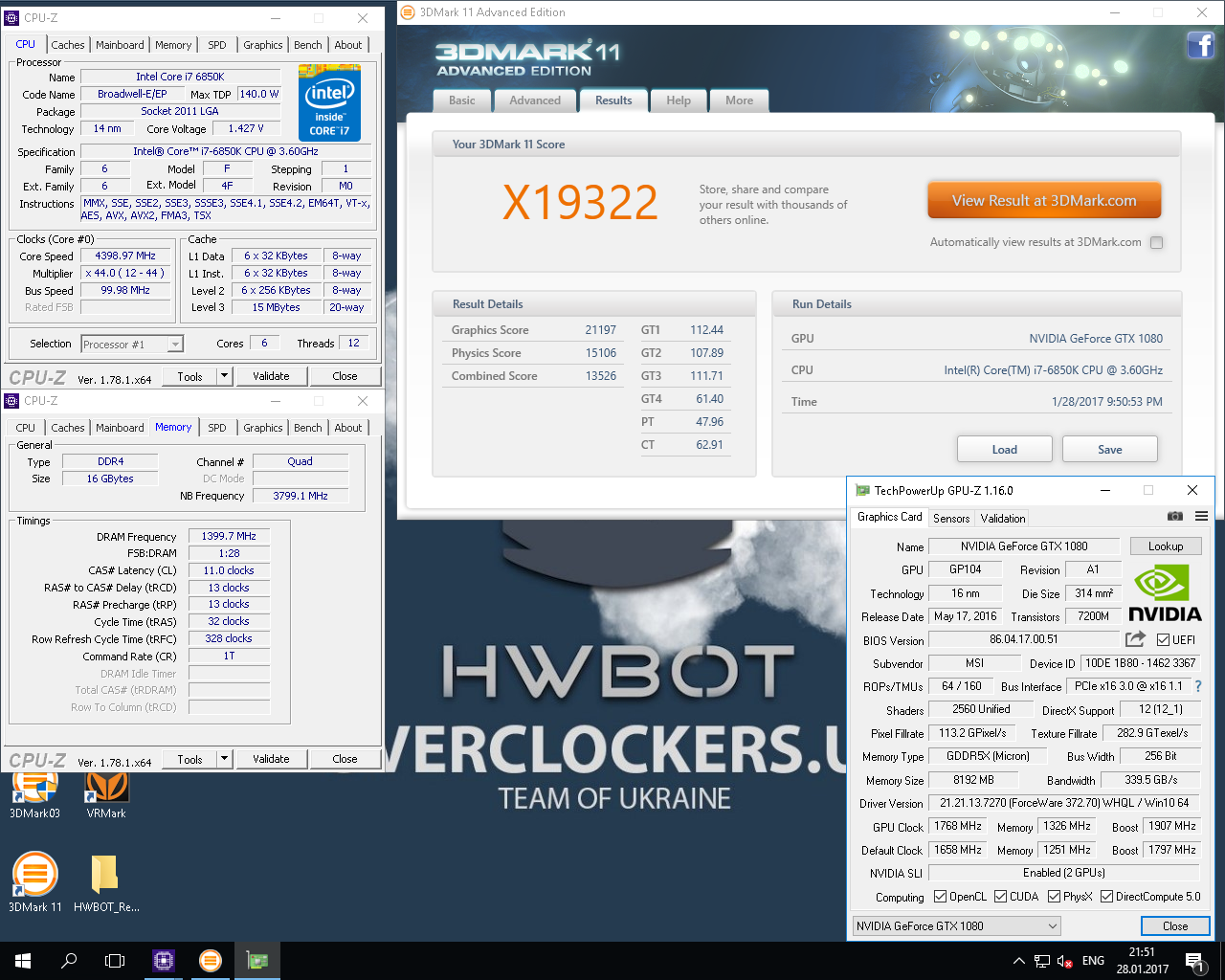Click the 3DMark 11 title bar app icon
Image resolution: width=1225 pixels, height=980 pixels.
(x=408, y=11)
